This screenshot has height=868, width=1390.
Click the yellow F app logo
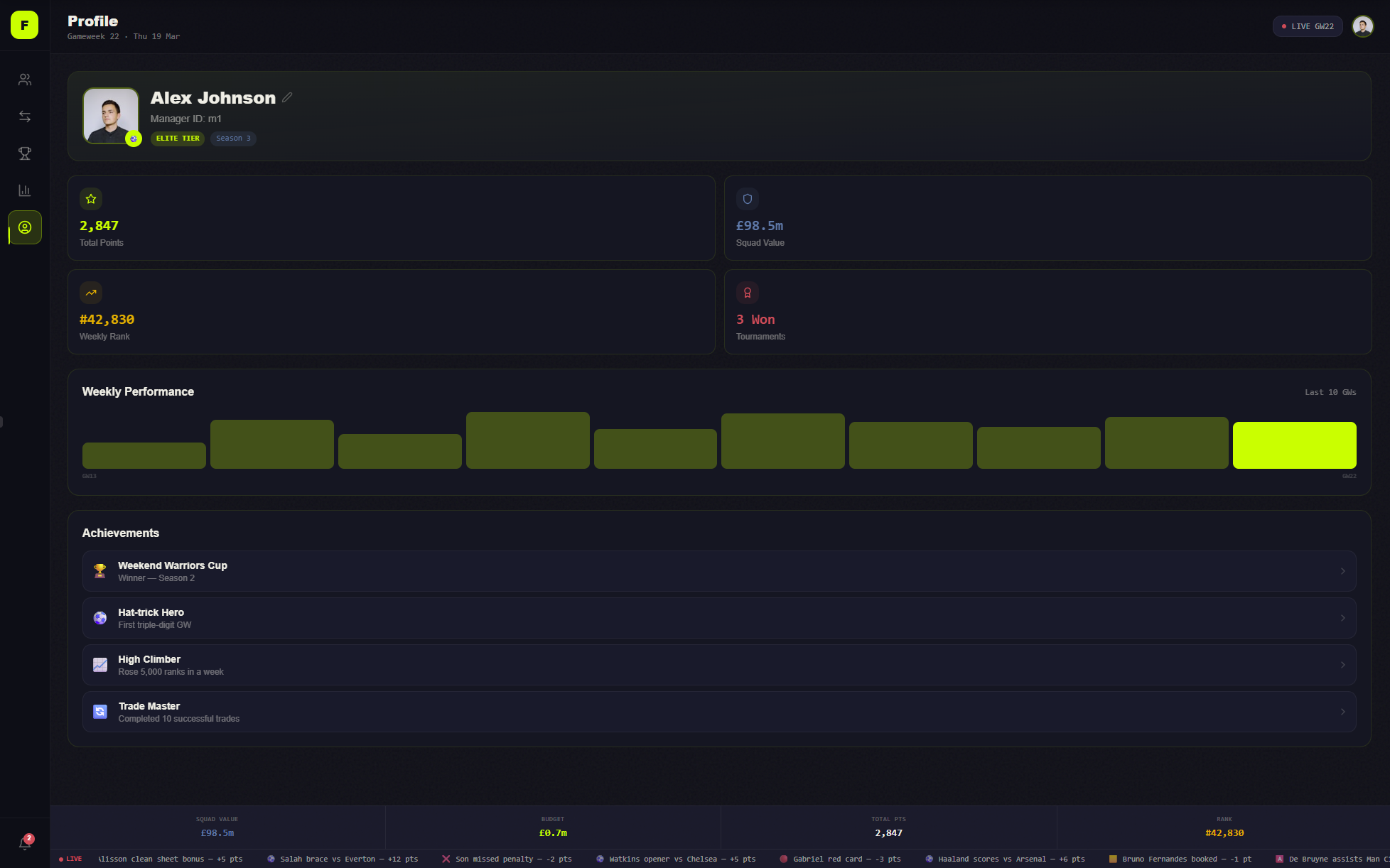24,26
